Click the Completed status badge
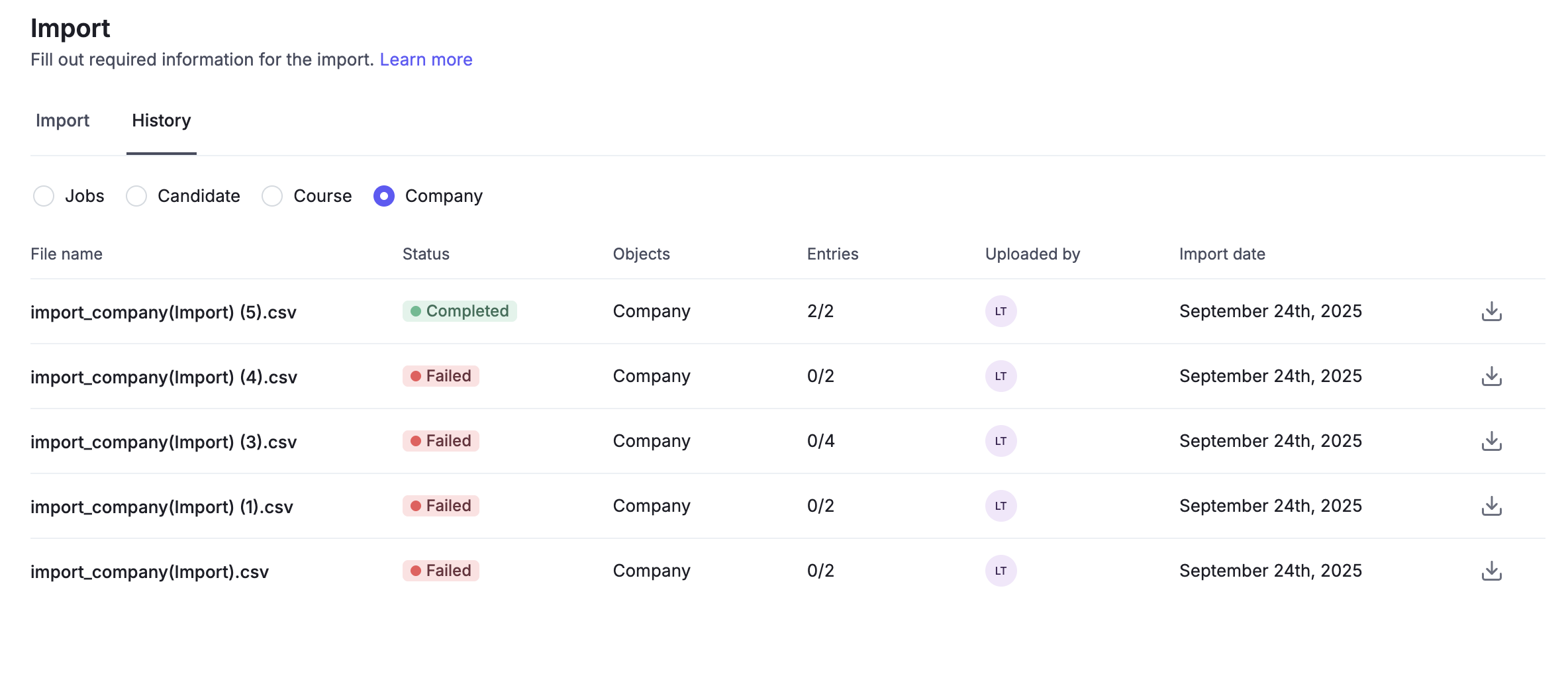Viewport: 1568px width, 678px height. [460, 311]
